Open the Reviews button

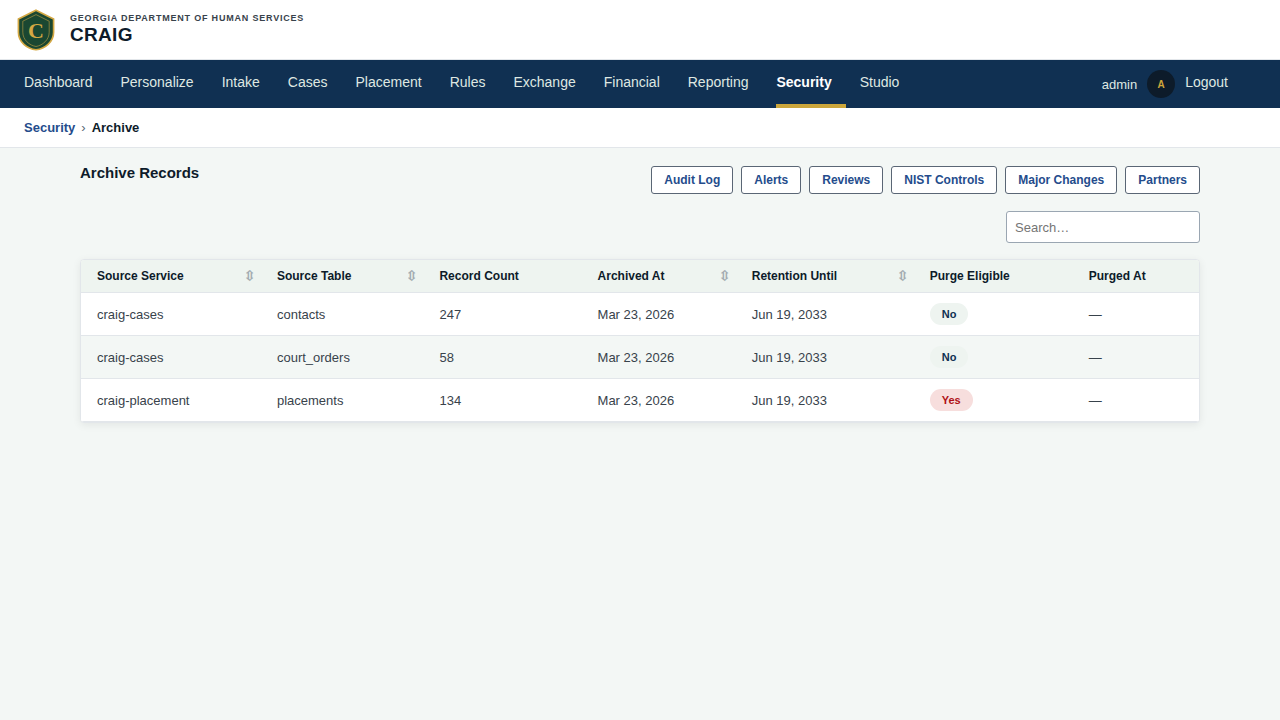pyautogui.click(x=846, y=180)
